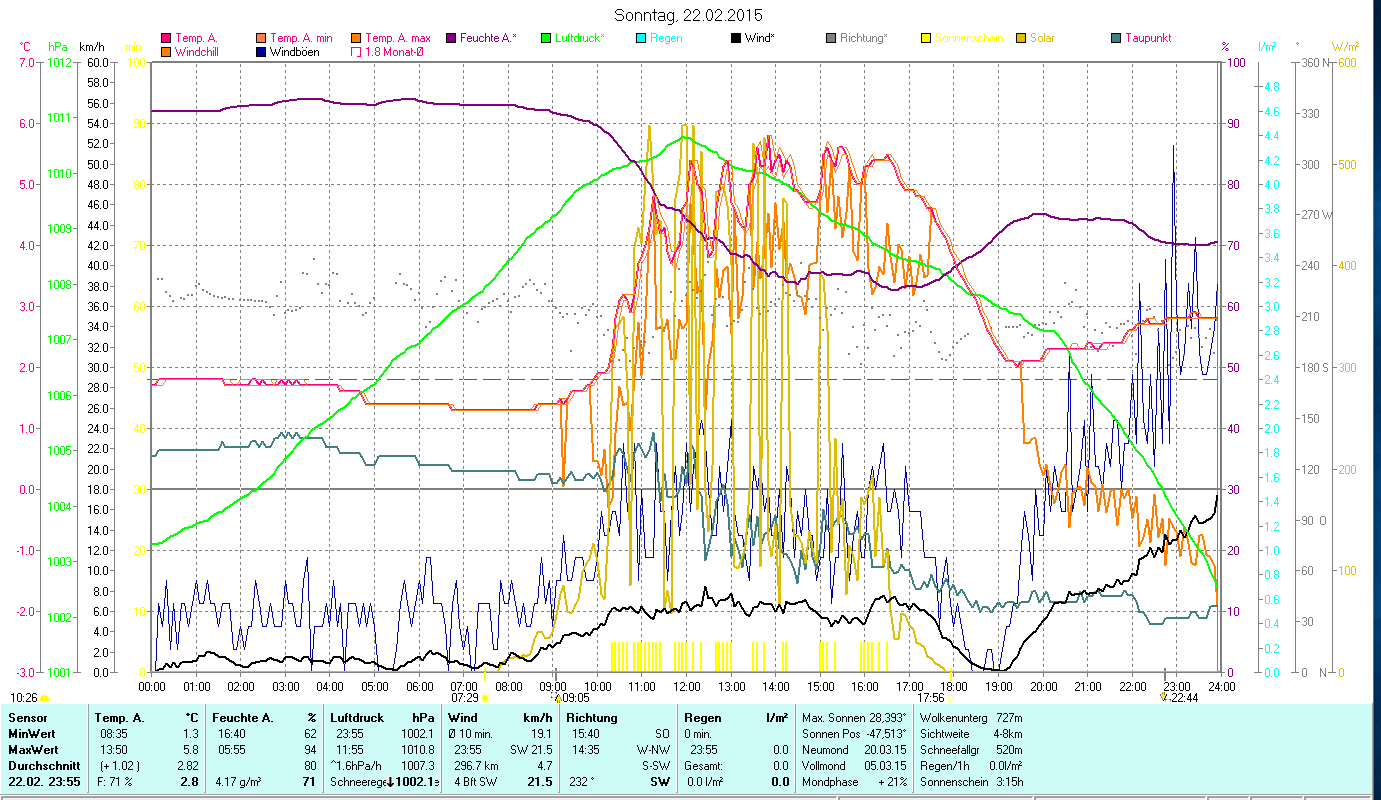Image resolution: width=1381 pixels, height=800 pixels.
Task: Toggle the 1.8 Monat-Ø legend checkbox
Action: 356,52
